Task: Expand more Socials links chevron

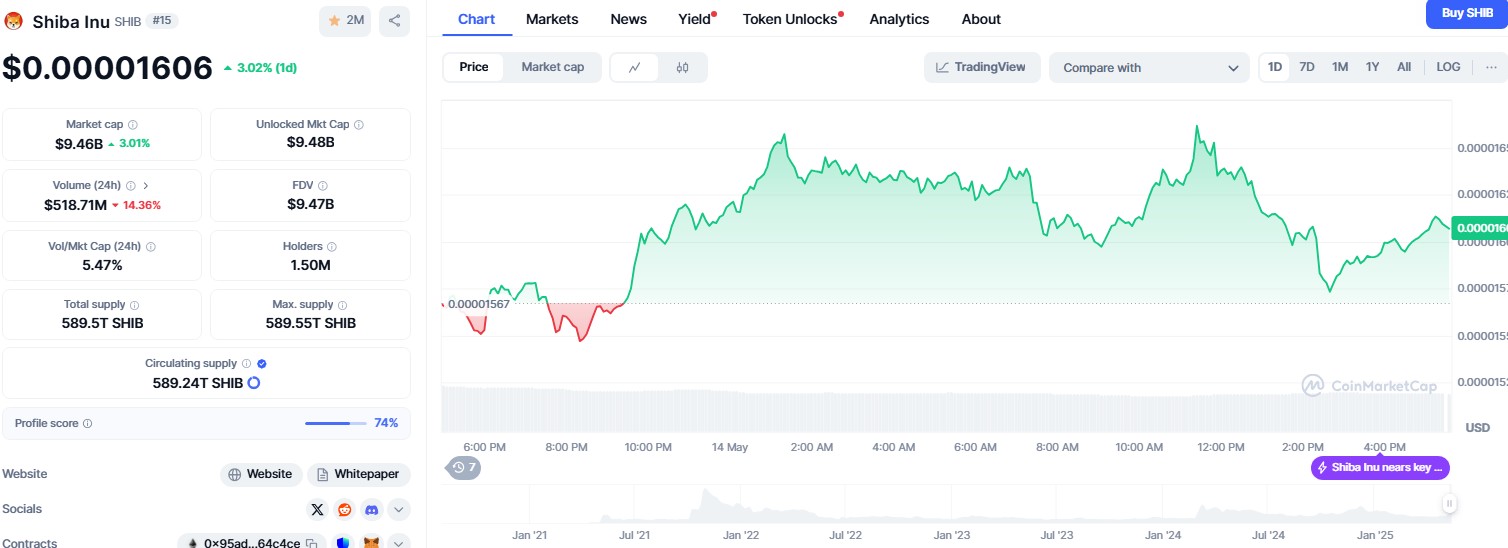Action: click(399, 509)
